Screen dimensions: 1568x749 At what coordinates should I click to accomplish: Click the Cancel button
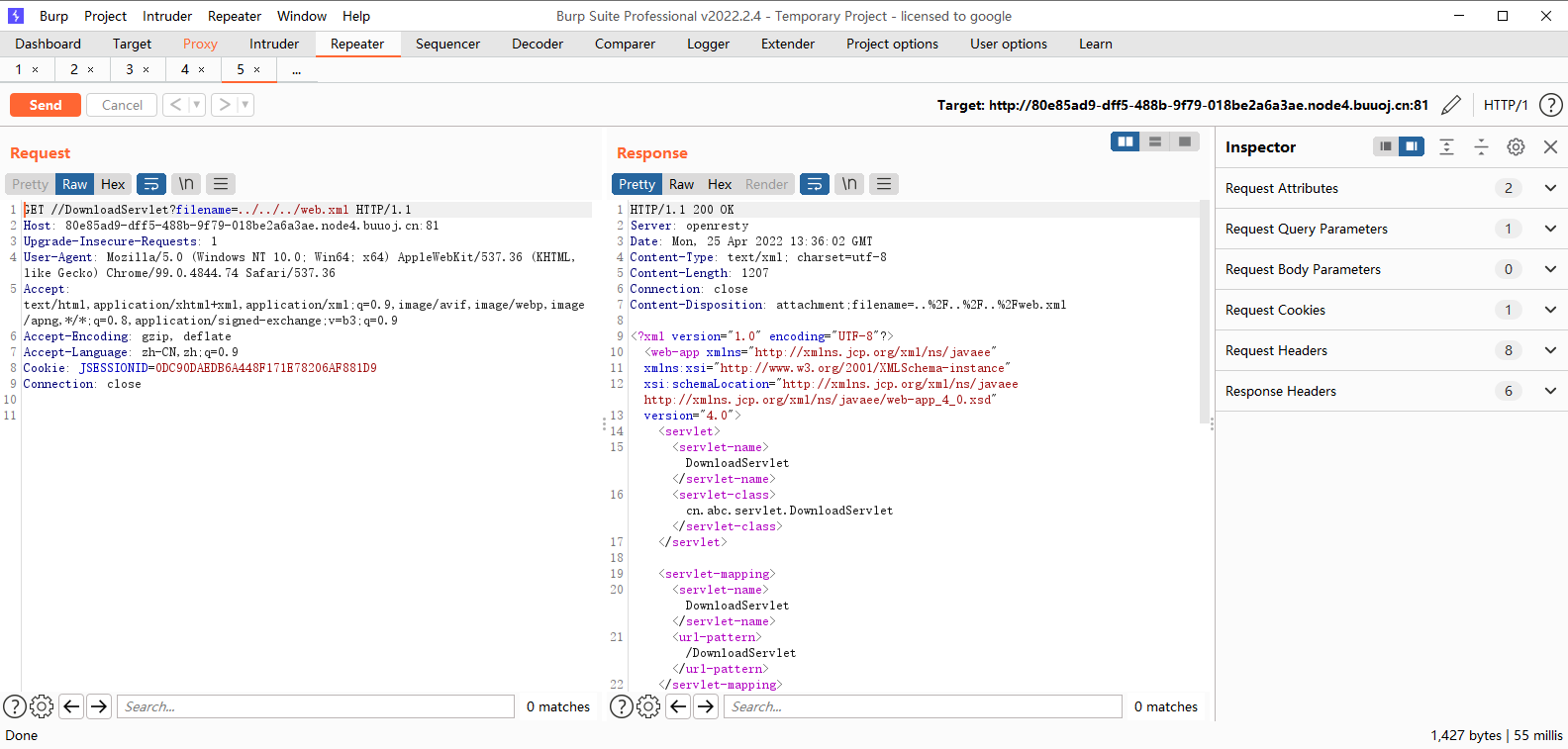tap(122, 105)
